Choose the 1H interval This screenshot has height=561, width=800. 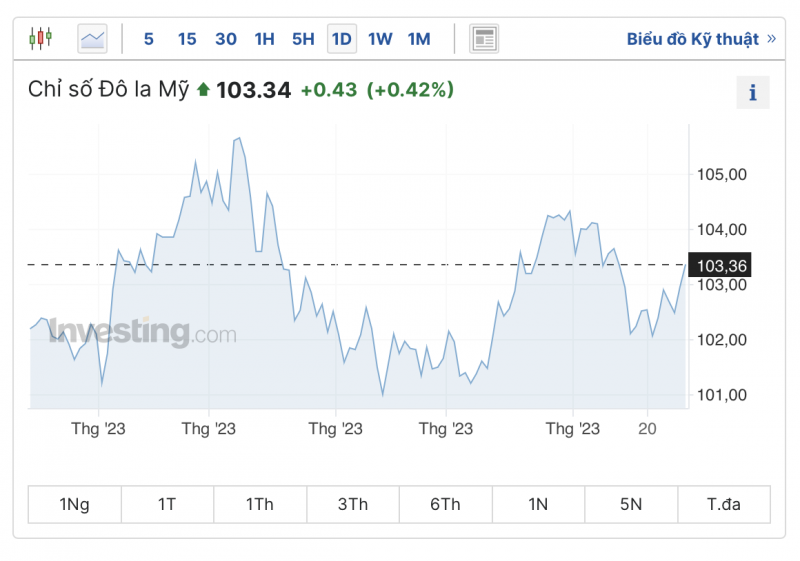click(264, 39)
